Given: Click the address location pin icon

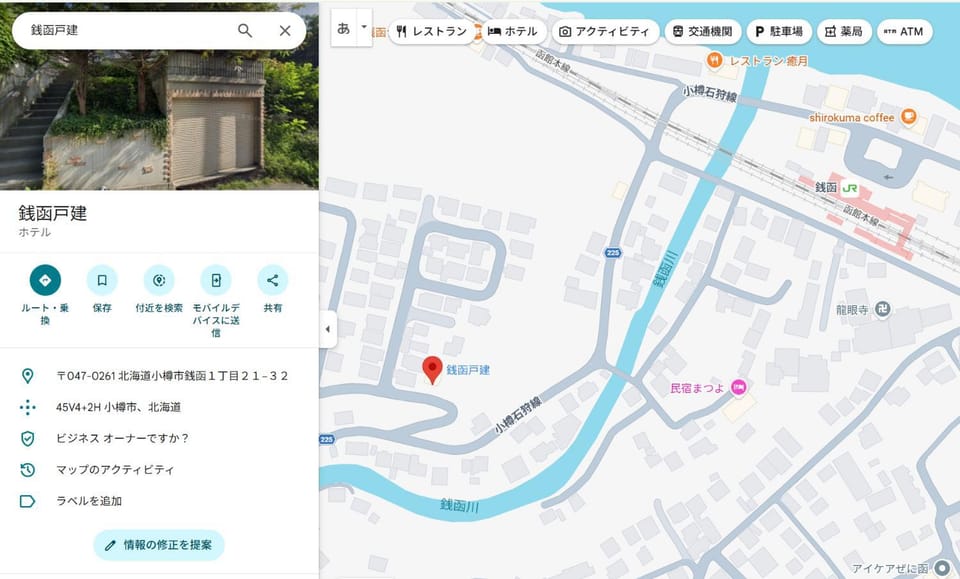Looking at the screenshot, I should coord(28,376).
